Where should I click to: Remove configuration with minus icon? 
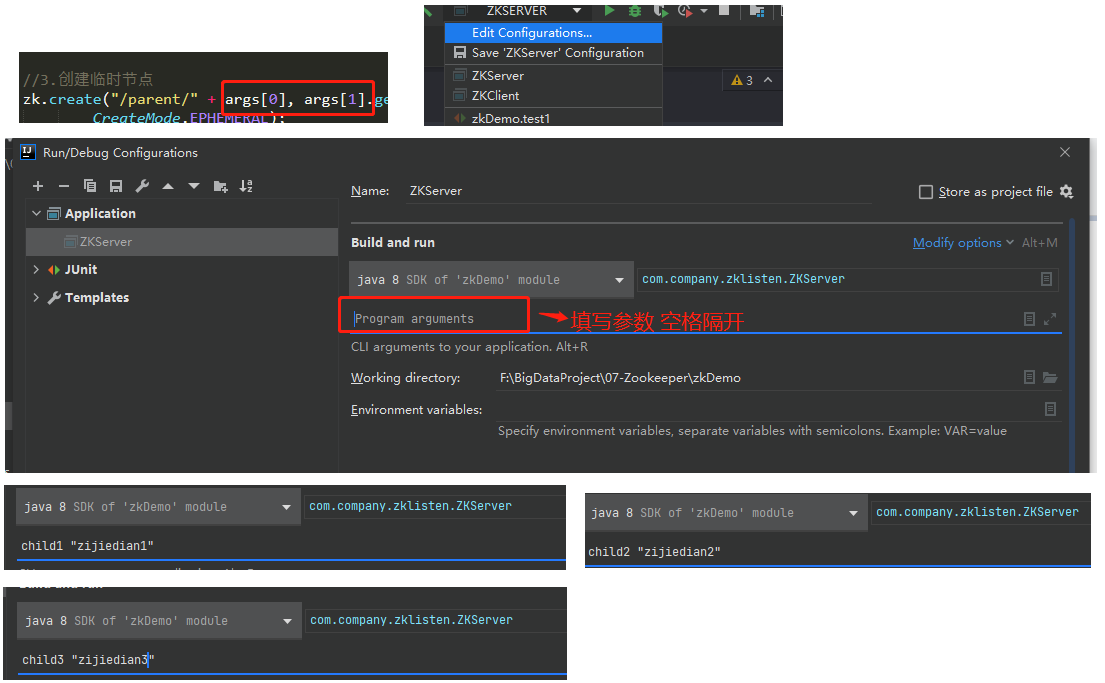click(x=64, y=186)
